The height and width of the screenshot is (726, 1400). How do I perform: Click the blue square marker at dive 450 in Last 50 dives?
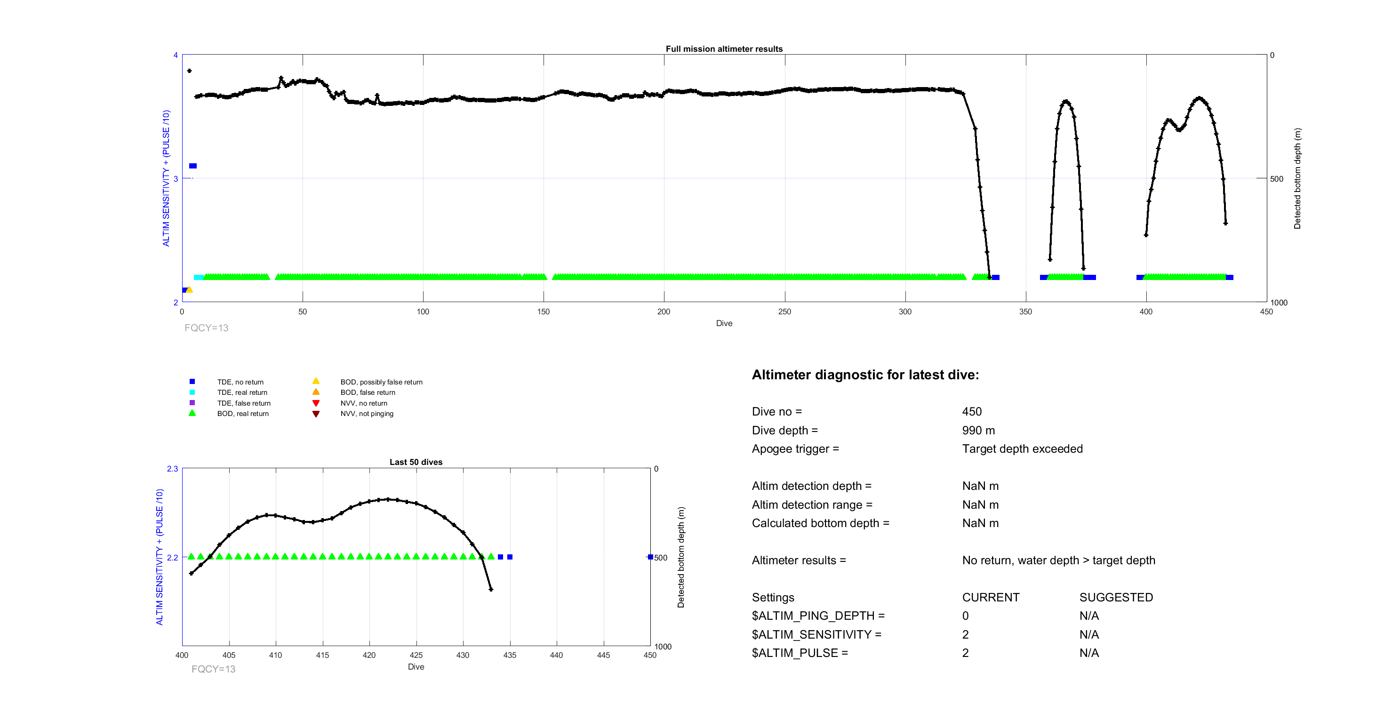650,557
